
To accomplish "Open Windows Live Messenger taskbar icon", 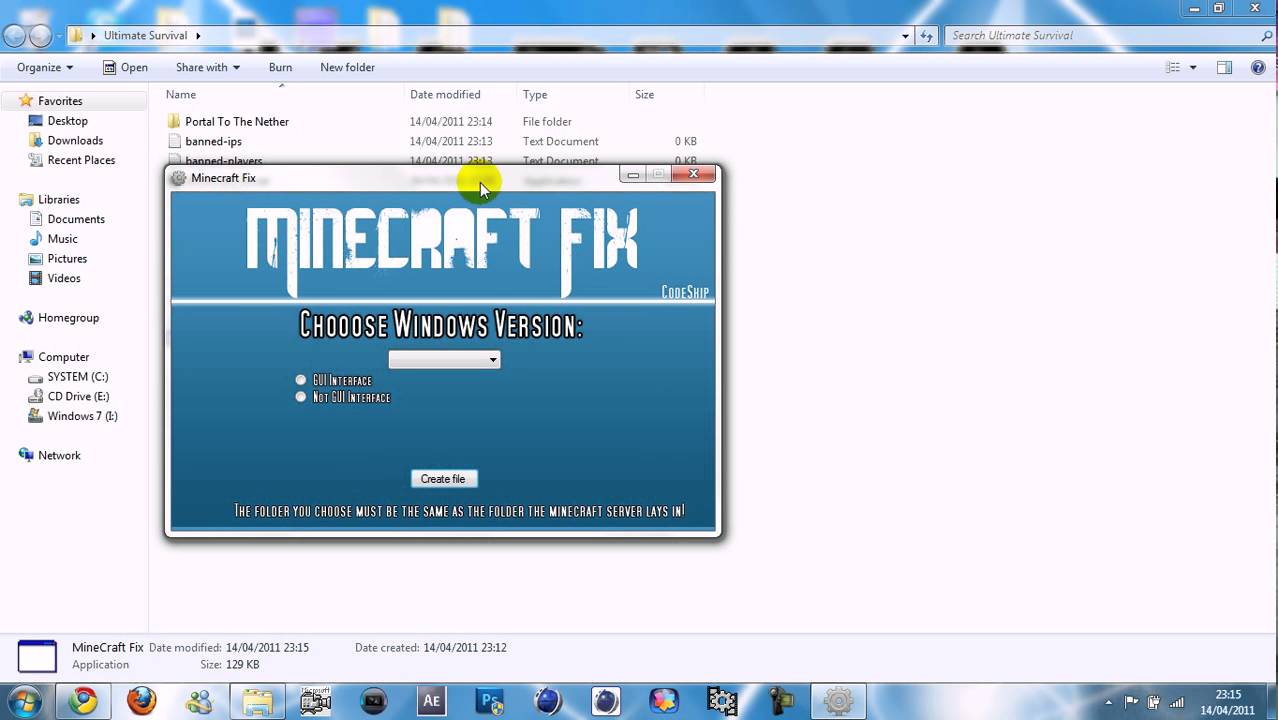I will (199, 701).
